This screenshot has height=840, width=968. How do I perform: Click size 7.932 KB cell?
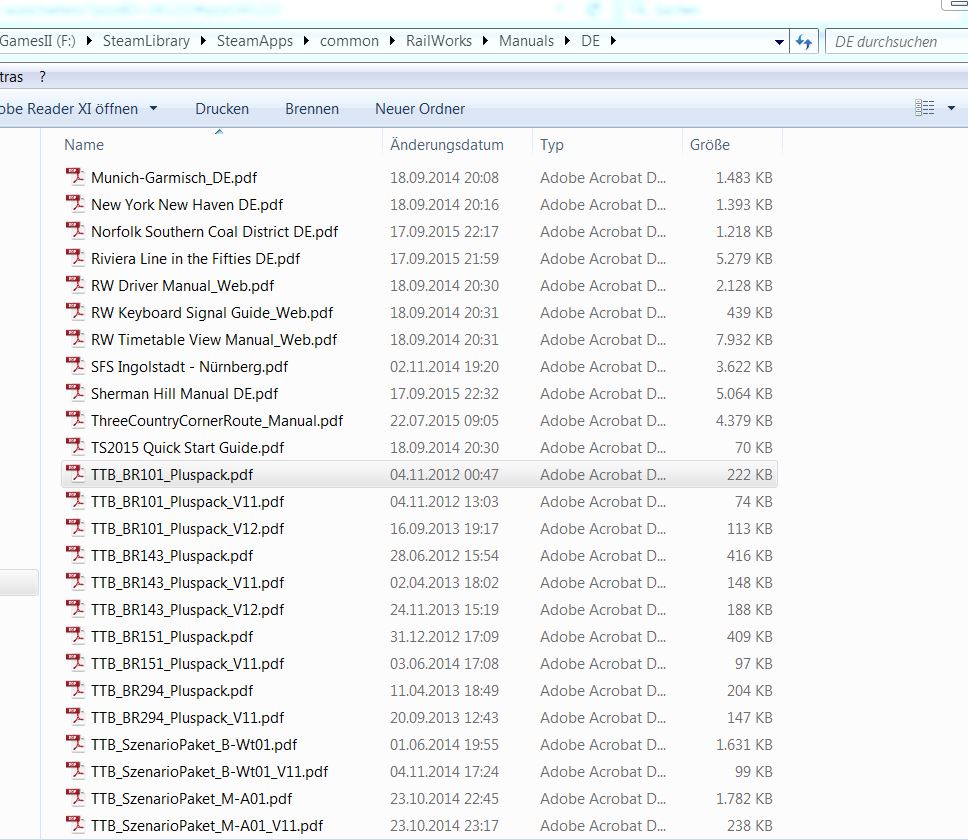point(744,339)
